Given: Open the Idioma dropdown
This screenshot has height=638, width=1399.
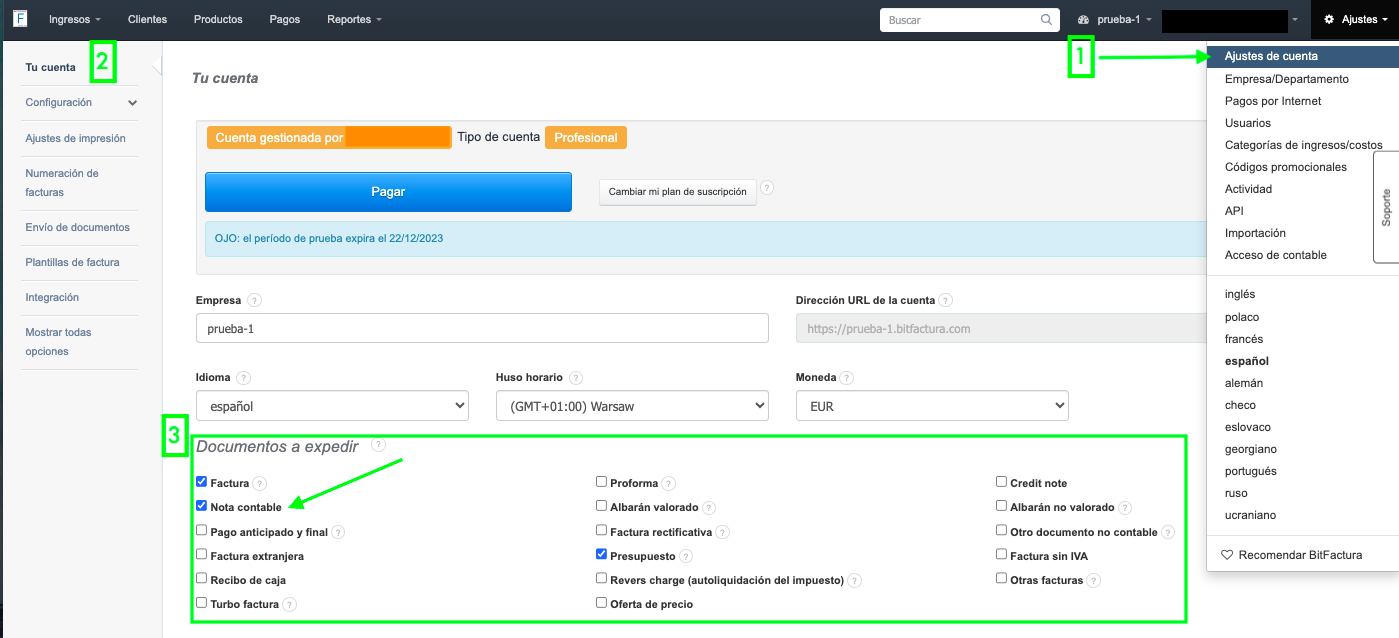Looking at the screenshot, I should pos(332,406).
